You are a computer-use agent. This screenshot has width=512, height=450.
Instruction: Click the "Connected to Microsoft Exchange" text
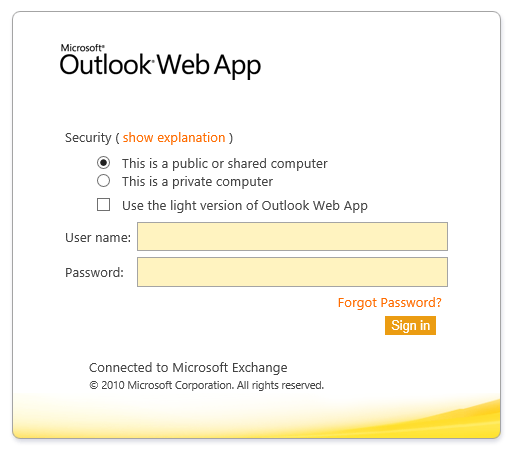coord(188,368)
